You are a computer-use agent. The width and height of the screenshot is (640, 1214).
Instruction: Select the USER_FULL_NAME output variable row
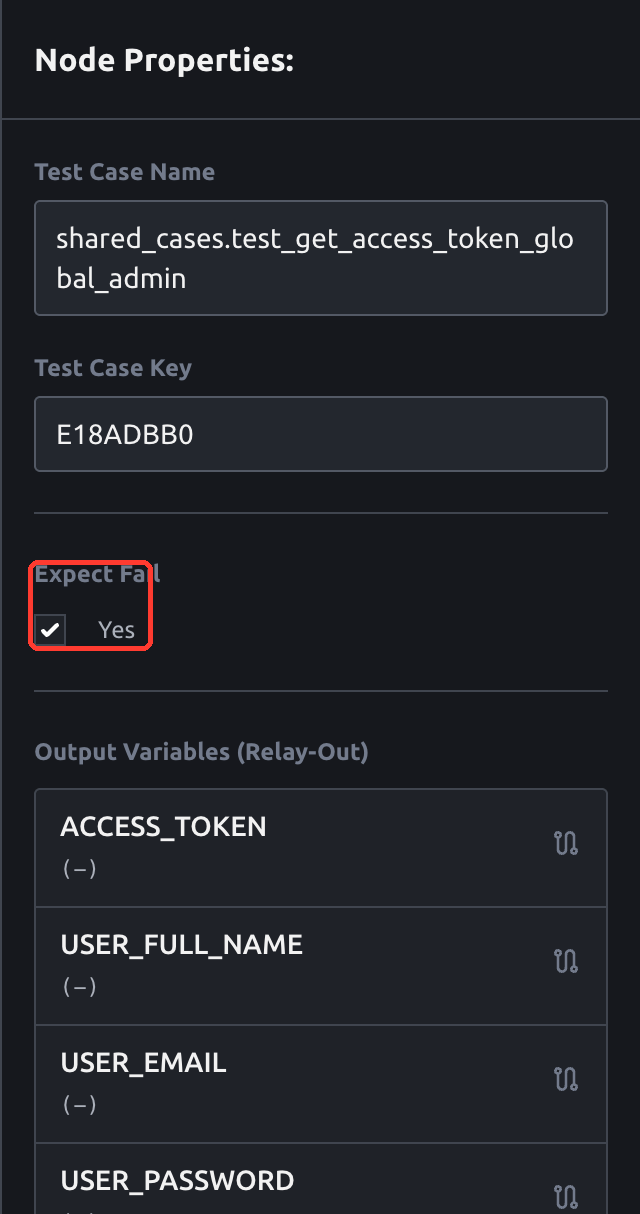(321, 966)
